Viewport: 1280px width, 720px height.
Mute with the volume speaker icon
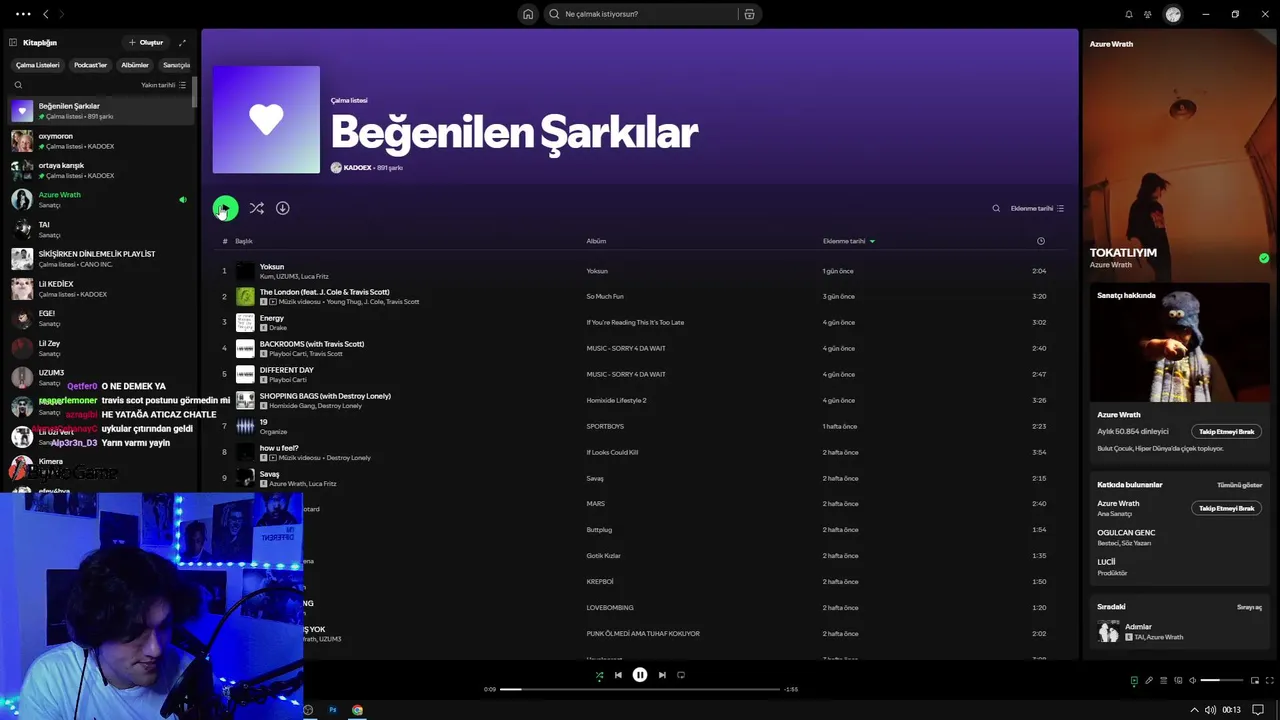pos(1192,681)
